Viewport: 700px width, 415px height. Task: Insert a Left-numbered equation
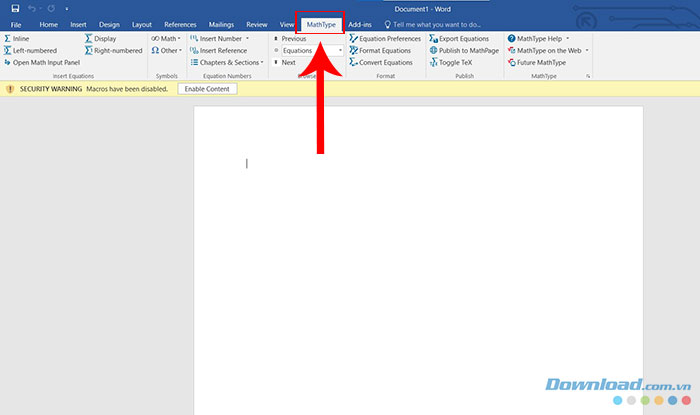(x=34, y=50)
